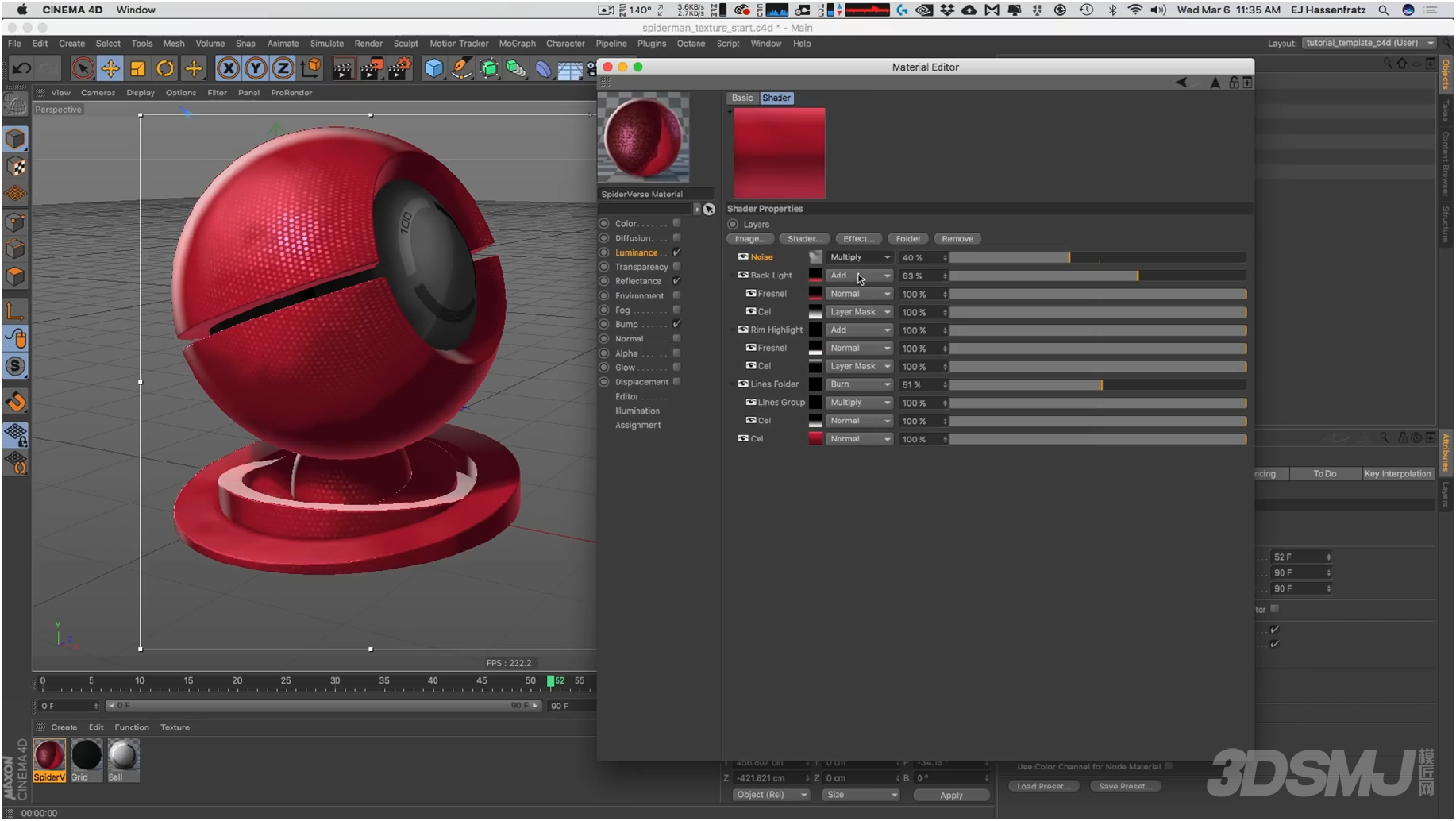The width and height of the screenshot is (1456, 821).
Task: Click the Shader... button
Action: pyautogui.click(x=804, y=238)
